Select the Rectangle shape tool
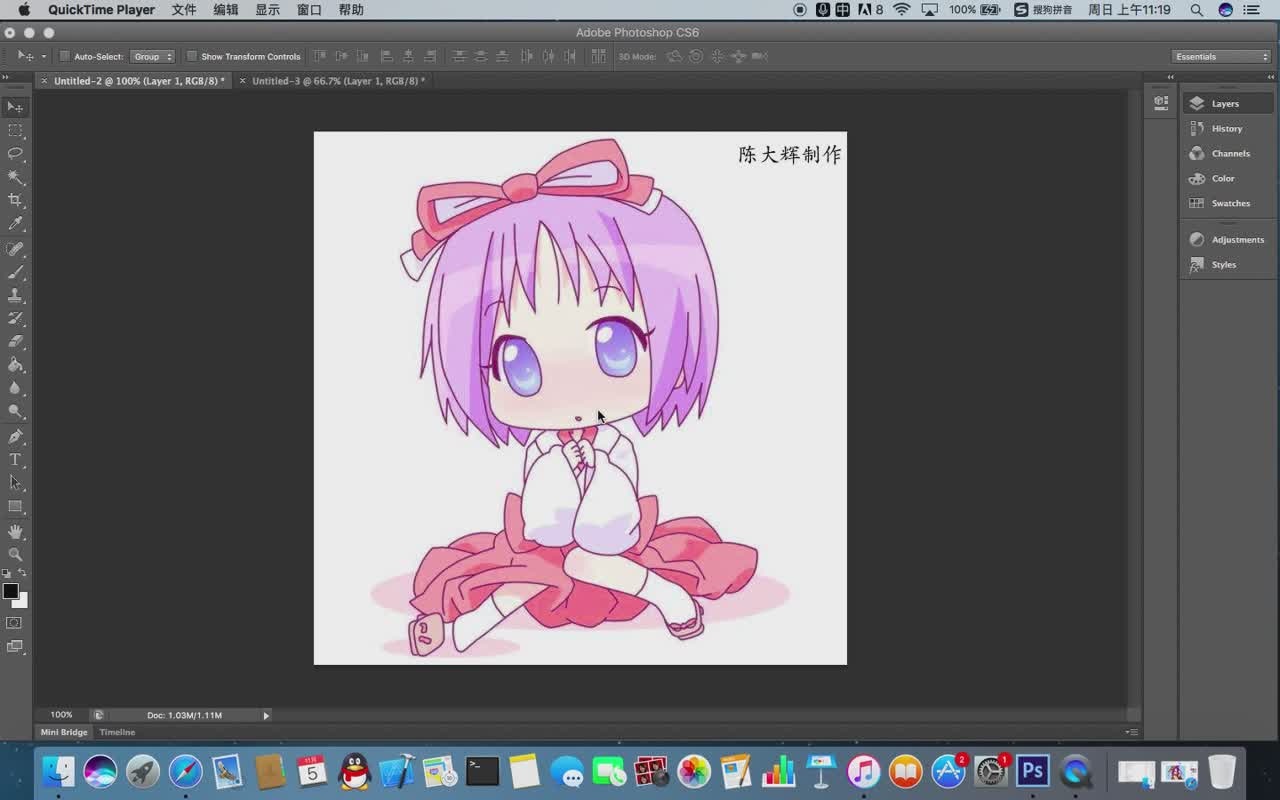 [15, 506]
